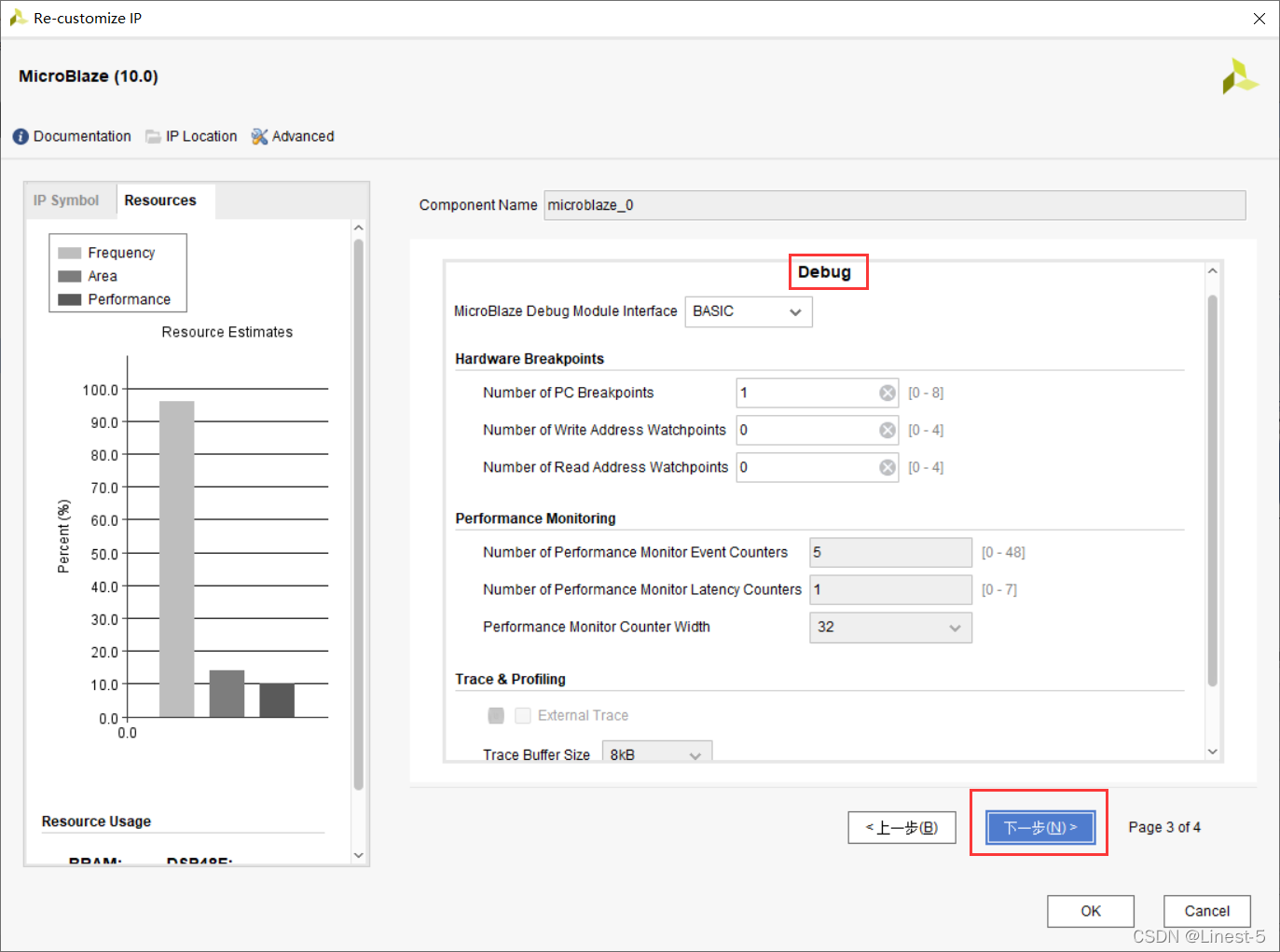Screen dimensions: 1280x952
Task: Click the Performance legend swatch
Action: click(x=70, y=300)
